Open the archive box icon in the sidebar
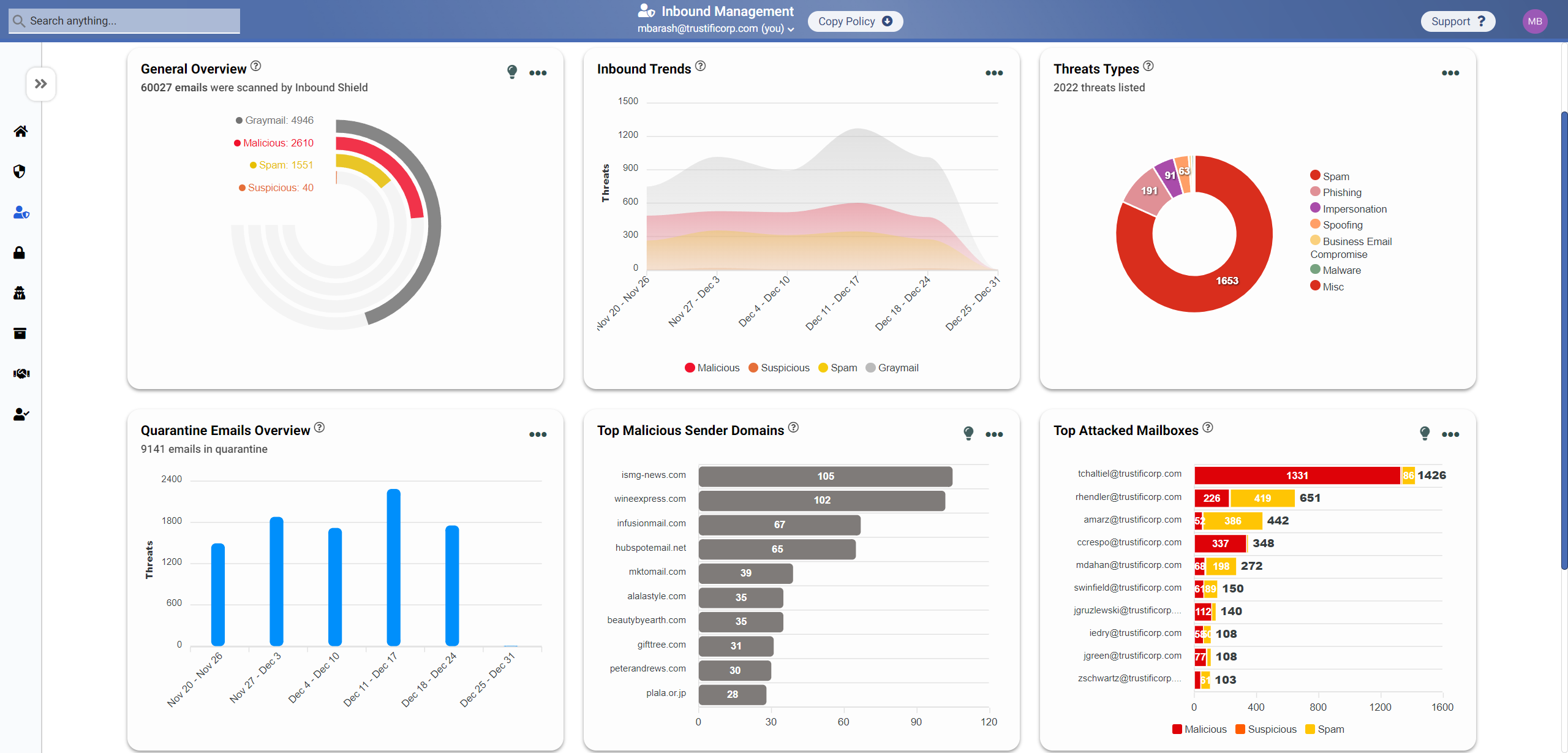Image resolution: width=1568 pixels, height=753 pixels. pos(20,333)
